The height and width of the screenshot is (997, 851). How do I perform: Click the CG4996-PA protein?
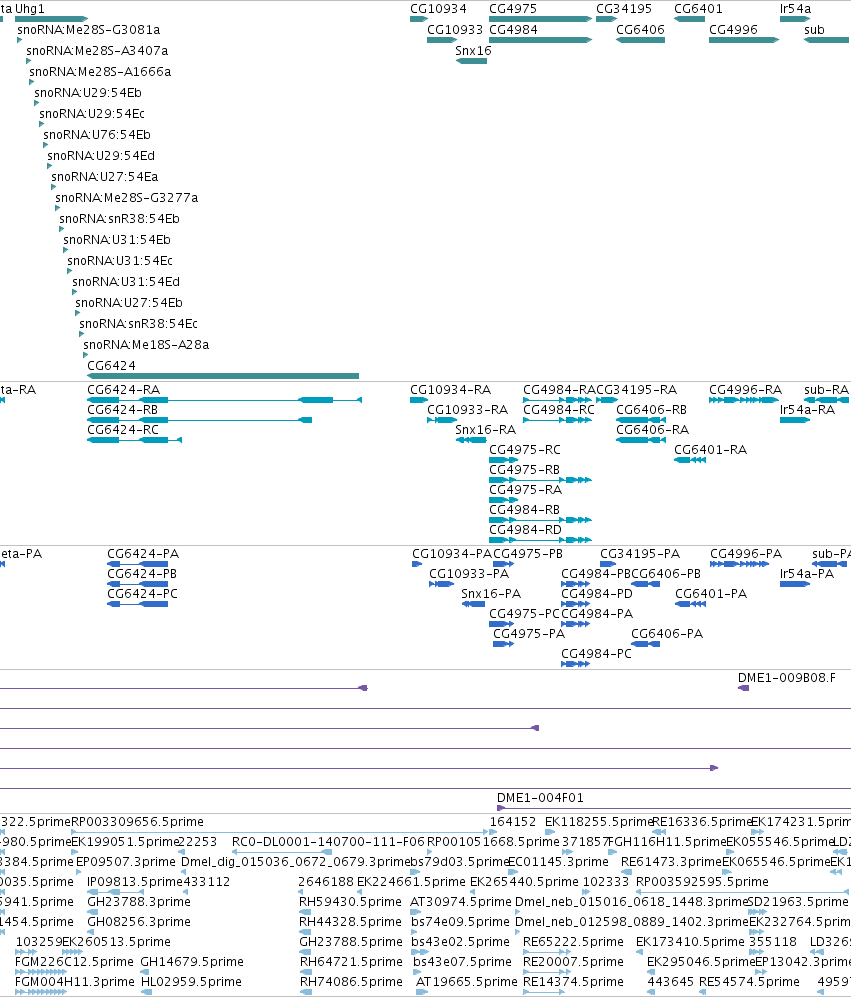coord(740,564)
